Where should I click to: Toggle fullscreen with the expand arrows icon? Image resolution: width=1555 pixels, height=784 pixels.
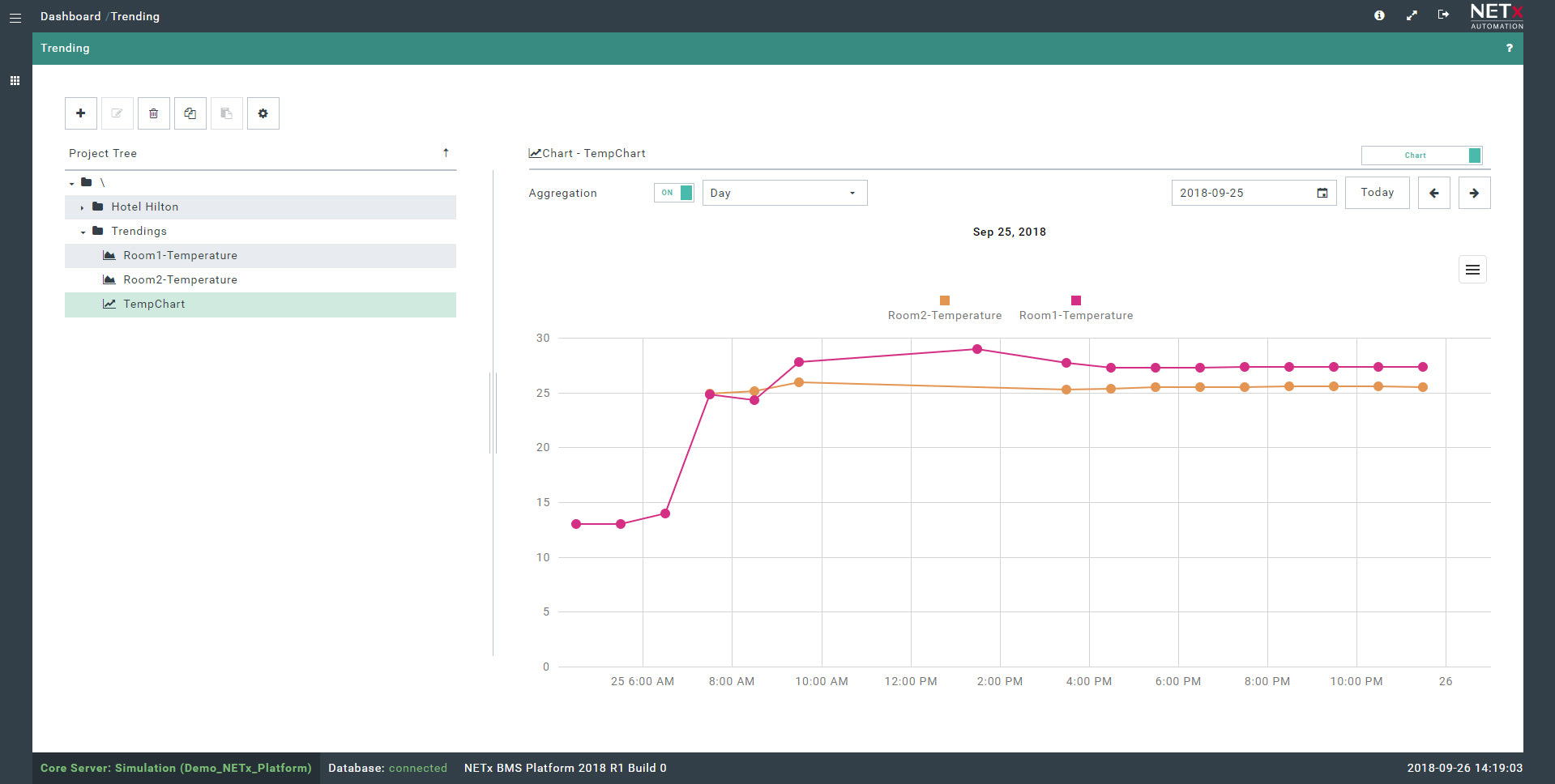click(1412, 15)
